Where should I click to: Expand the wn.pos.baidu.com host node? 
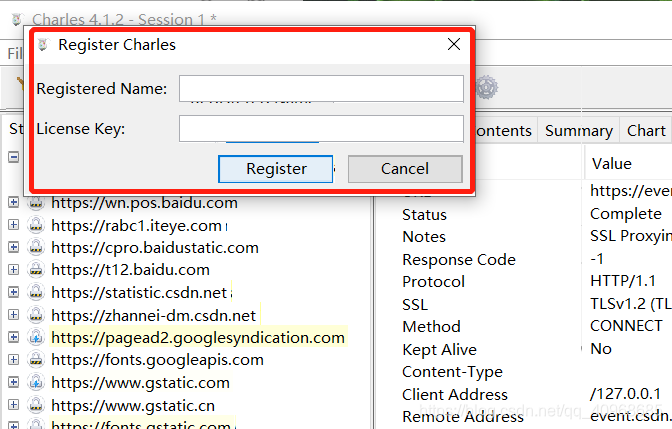tap(14, 202)
